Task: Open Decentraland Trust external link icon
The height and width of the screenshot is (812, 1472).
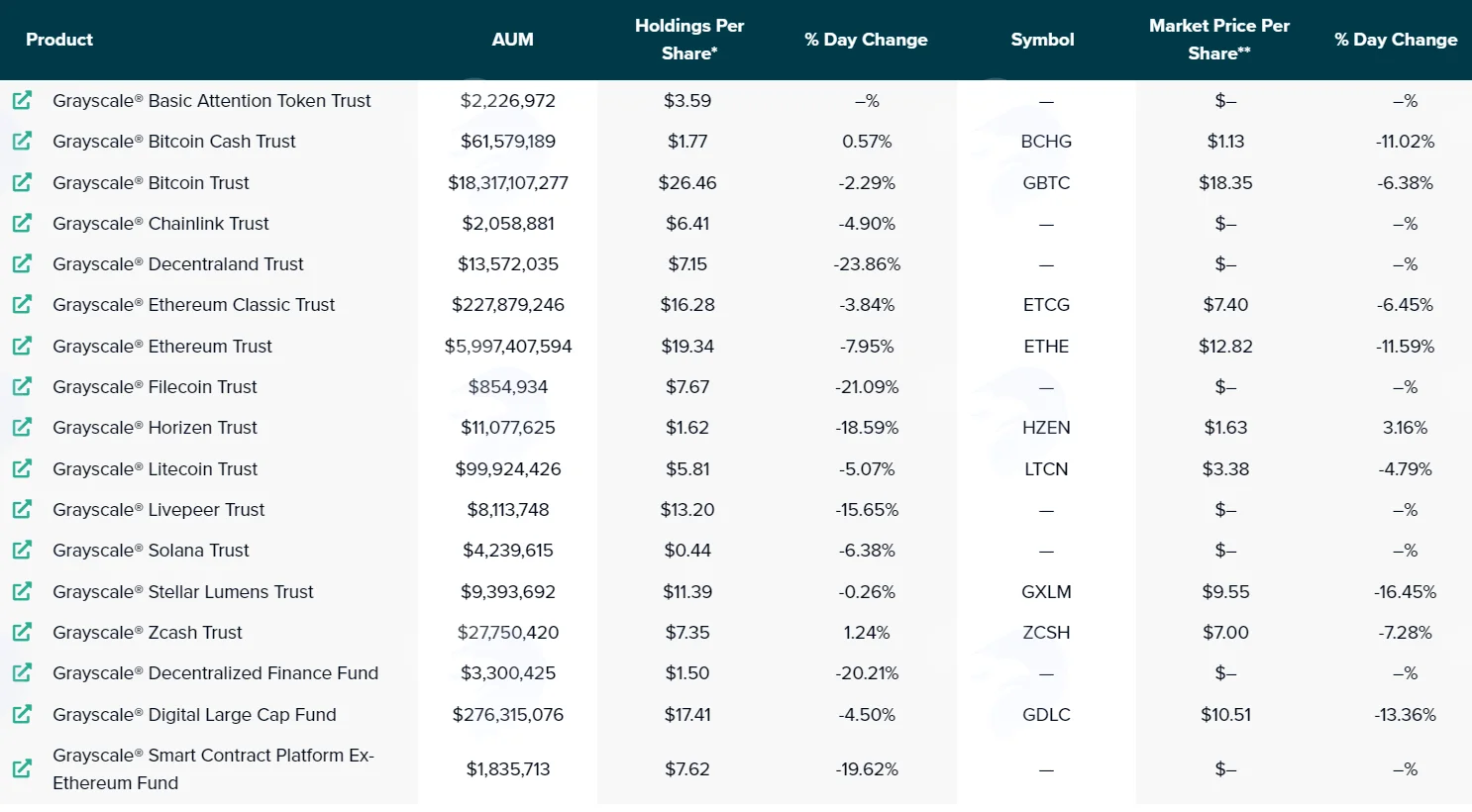Action: pos(22,263)
